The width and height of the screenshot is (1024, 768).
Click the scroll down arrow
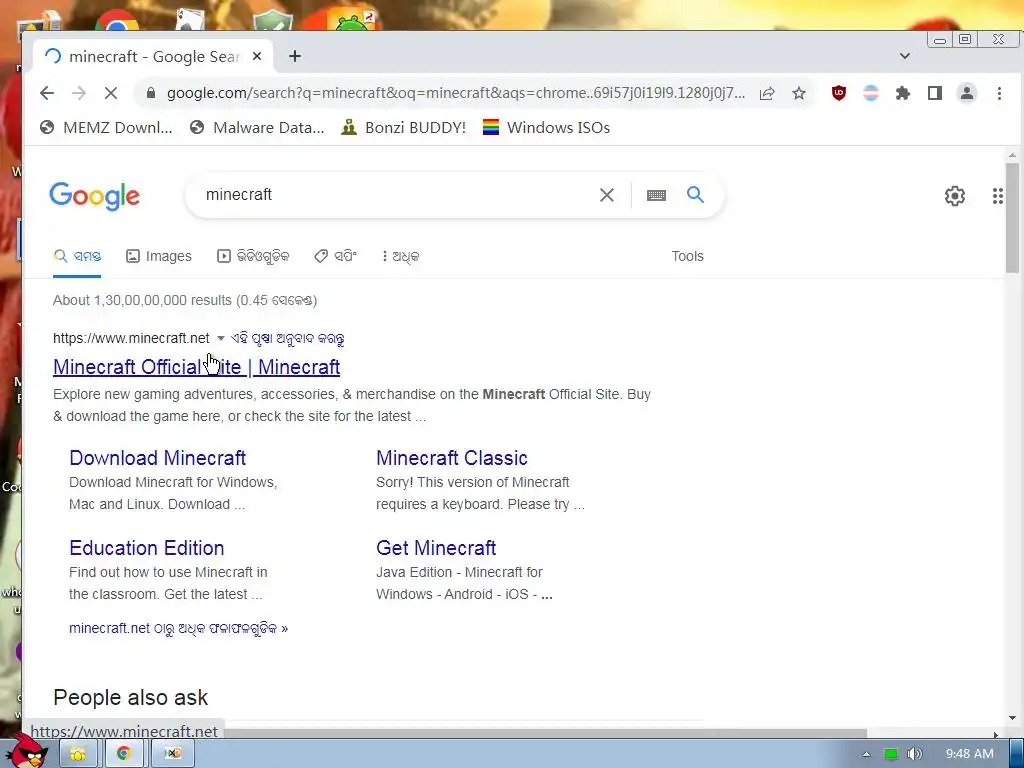pos(1012,718)
